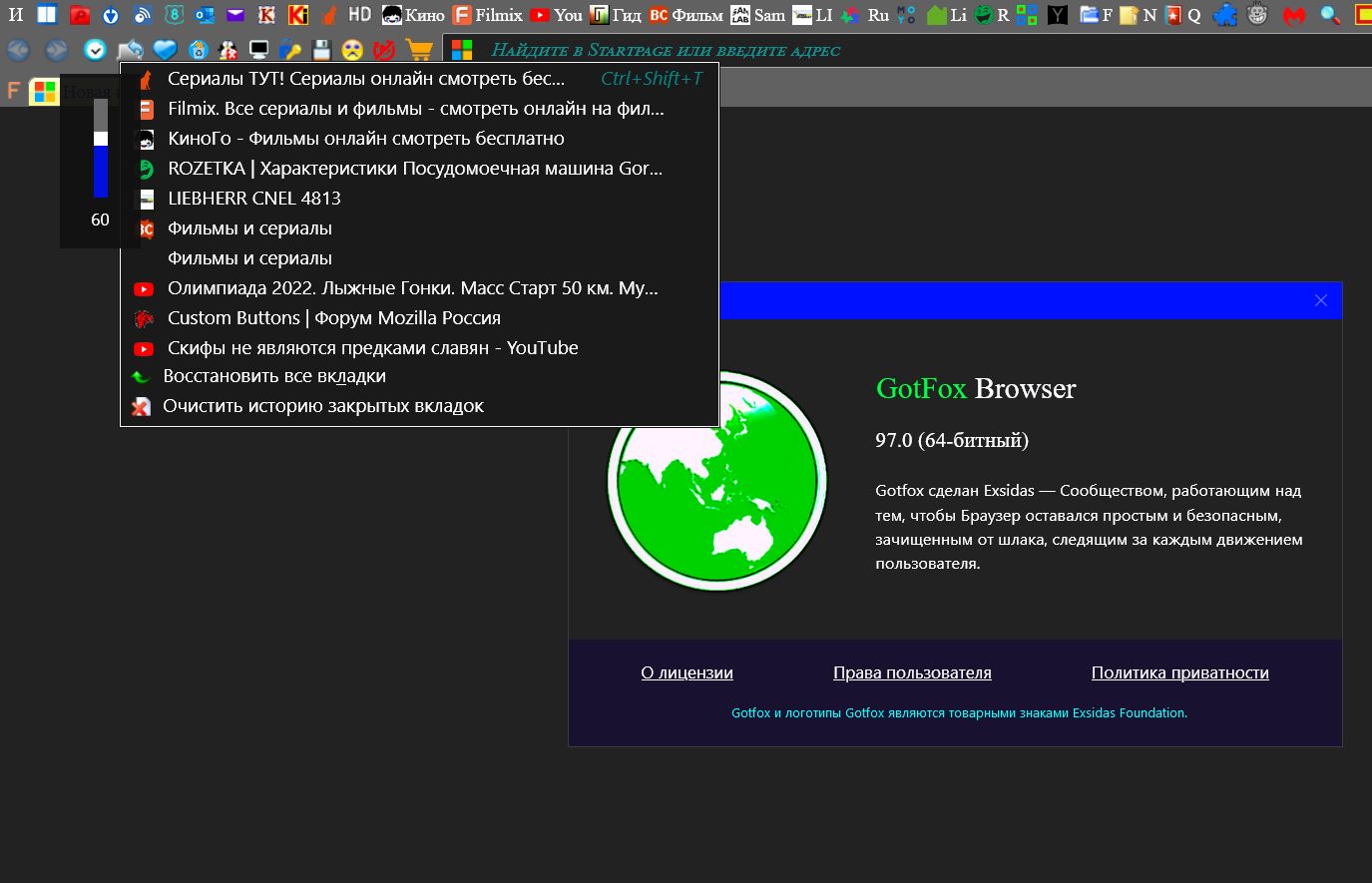Click the floppy disk save icon
This screenshot has height=883, width=1372.
[x=320, y=50]
